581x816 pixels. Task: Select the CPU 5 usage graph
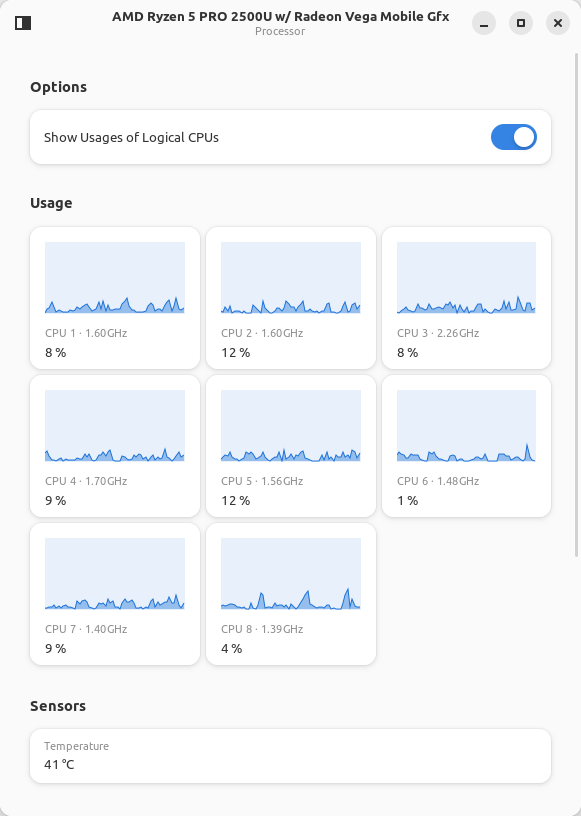[291, 426]
